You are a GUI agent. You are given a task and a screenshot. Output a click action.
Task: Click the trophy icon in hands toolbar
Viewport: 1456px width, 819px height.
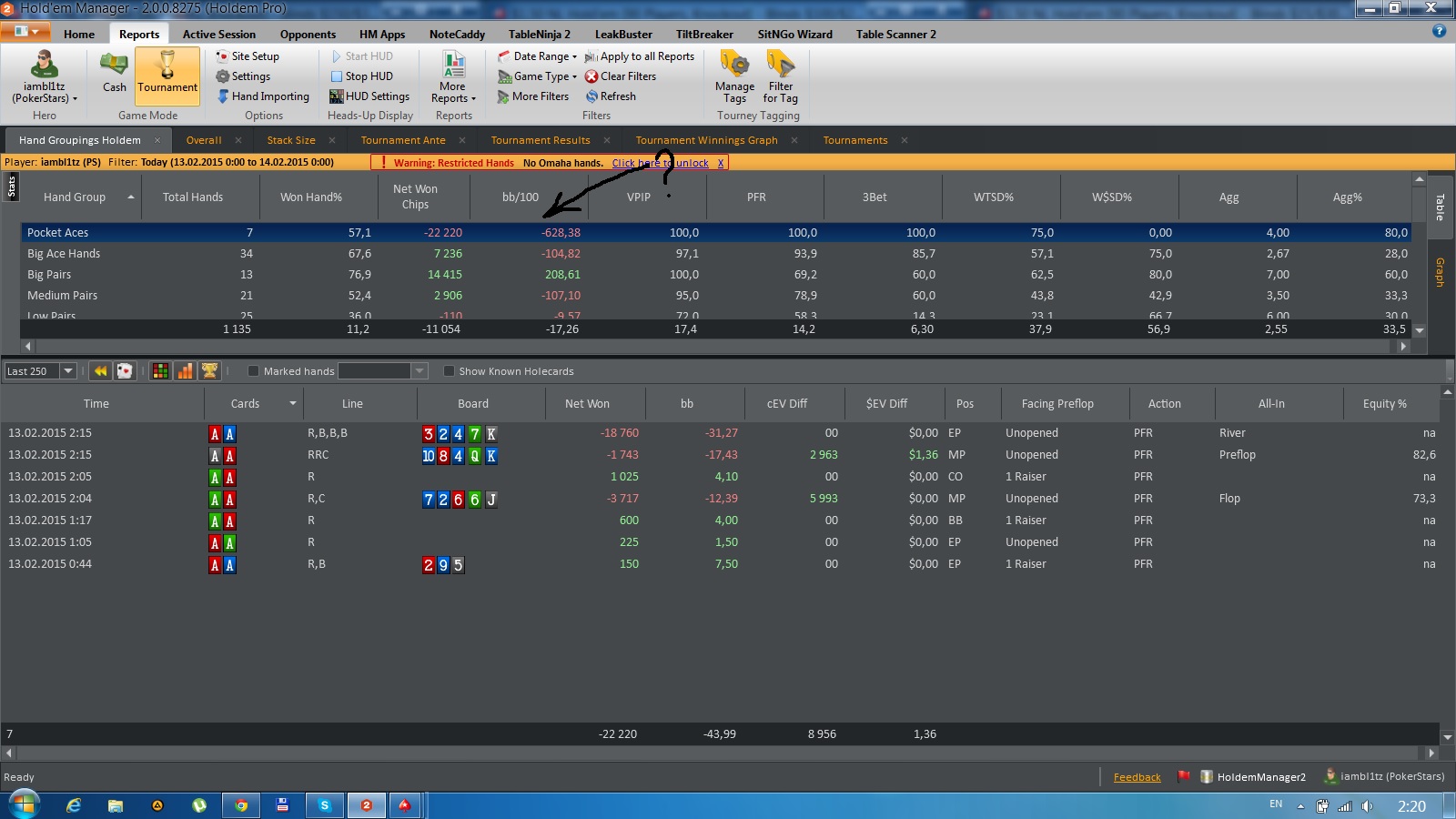pos(209,371)
